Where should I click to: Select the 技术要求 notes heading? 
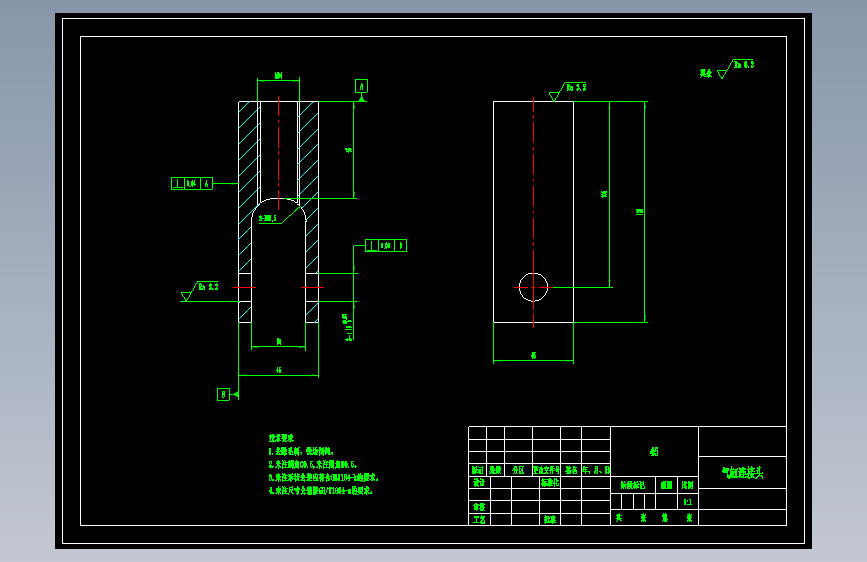[x=281, y=438]
